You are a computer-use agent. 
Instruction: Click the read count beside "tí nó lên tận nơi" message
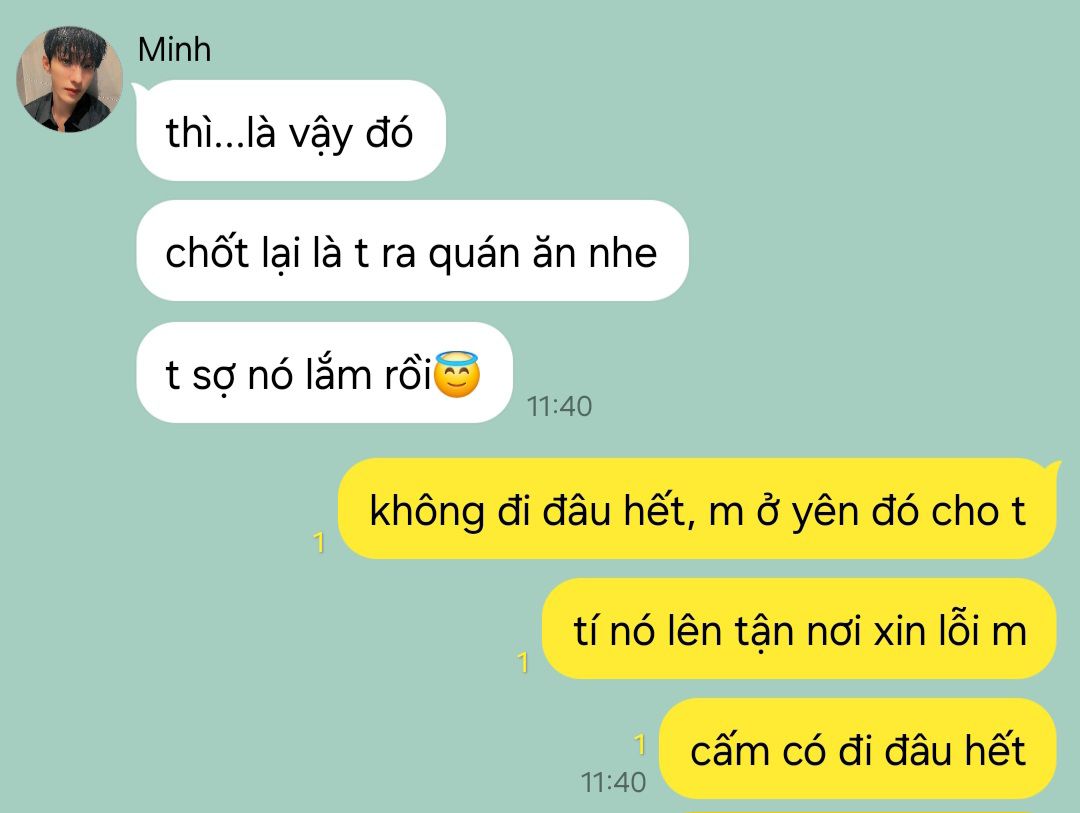pyautogui.click(x=523, y=663)
